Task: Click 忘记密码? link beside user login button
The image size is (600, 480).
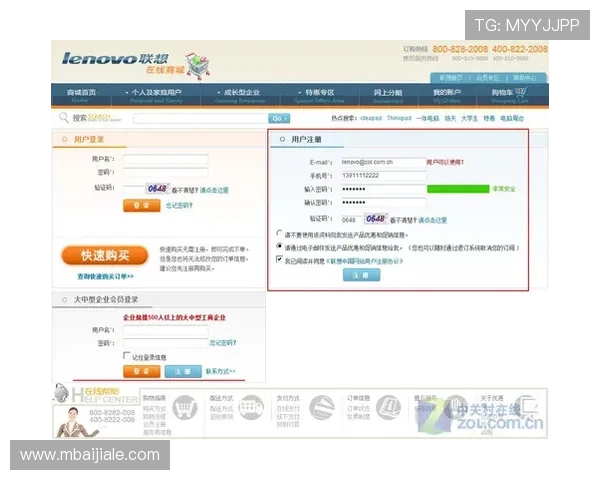Action: (x=179, y=206)
